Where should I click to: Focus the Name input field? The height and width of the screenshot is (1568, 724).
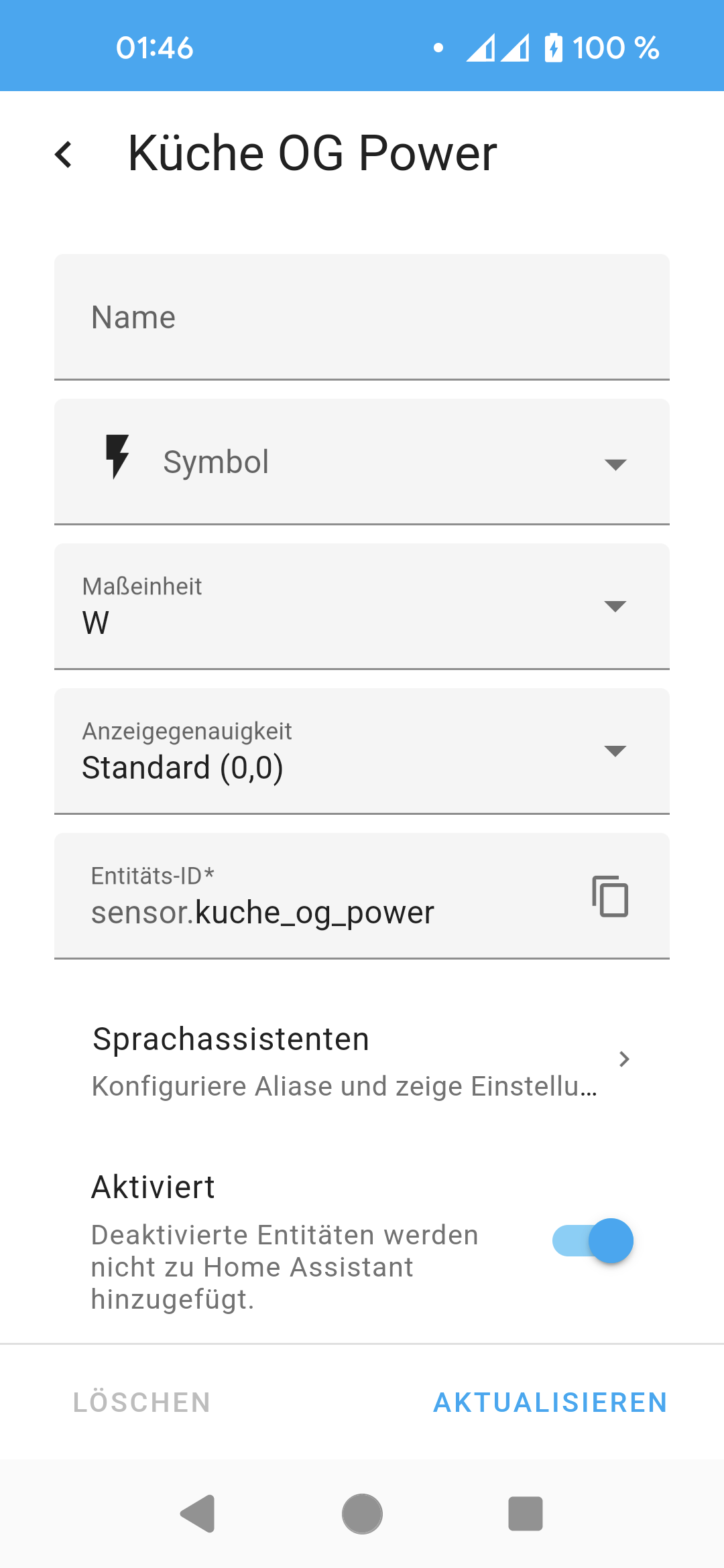tap(362, 317)
